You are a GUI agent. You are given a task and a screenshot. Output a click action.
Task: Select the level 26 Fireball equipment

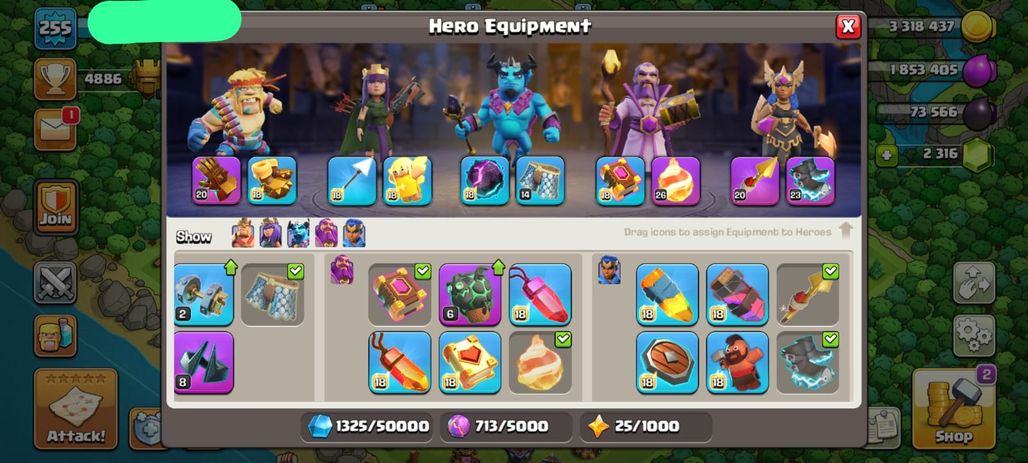pyautogui.click(x=676, y=180)
